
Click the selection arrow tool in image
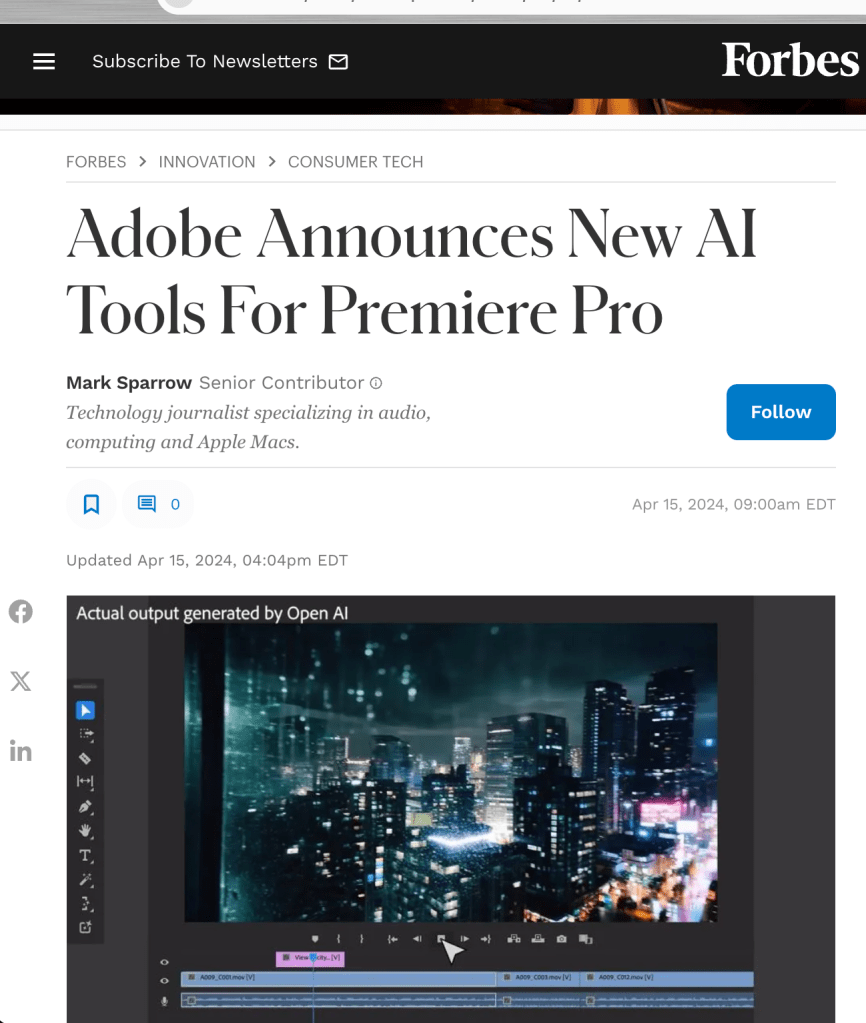(85, 710)
